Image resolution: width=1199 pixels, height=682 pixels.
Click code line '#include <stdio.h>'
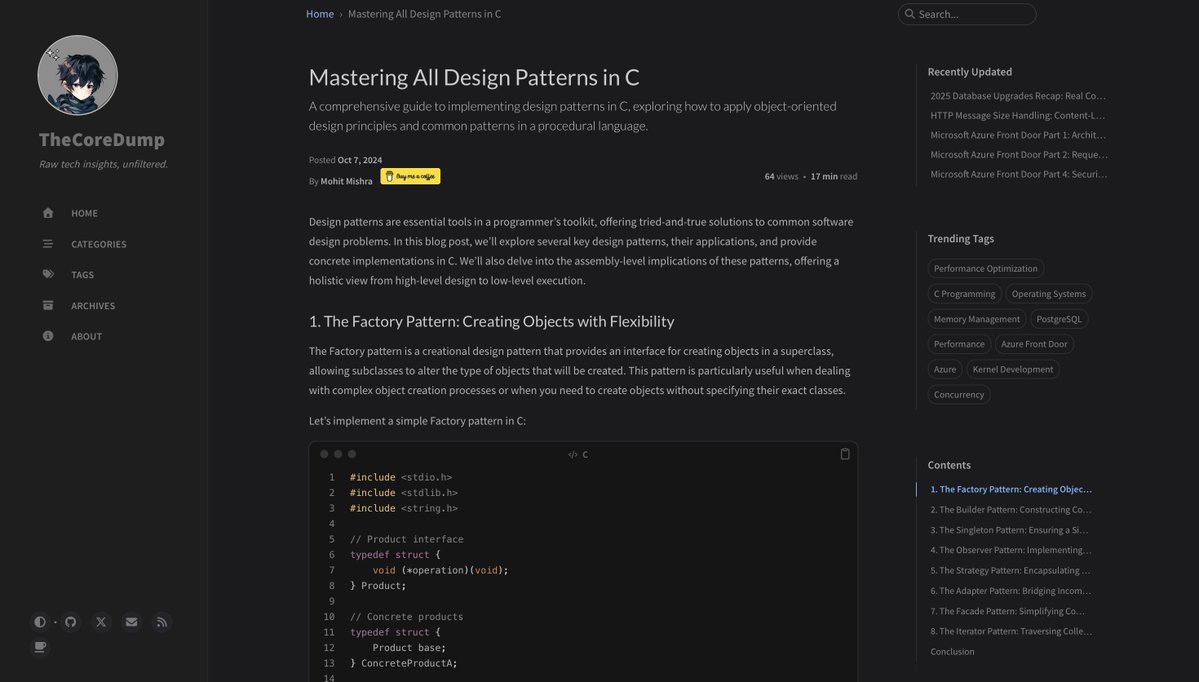click(x=401, y=477)
